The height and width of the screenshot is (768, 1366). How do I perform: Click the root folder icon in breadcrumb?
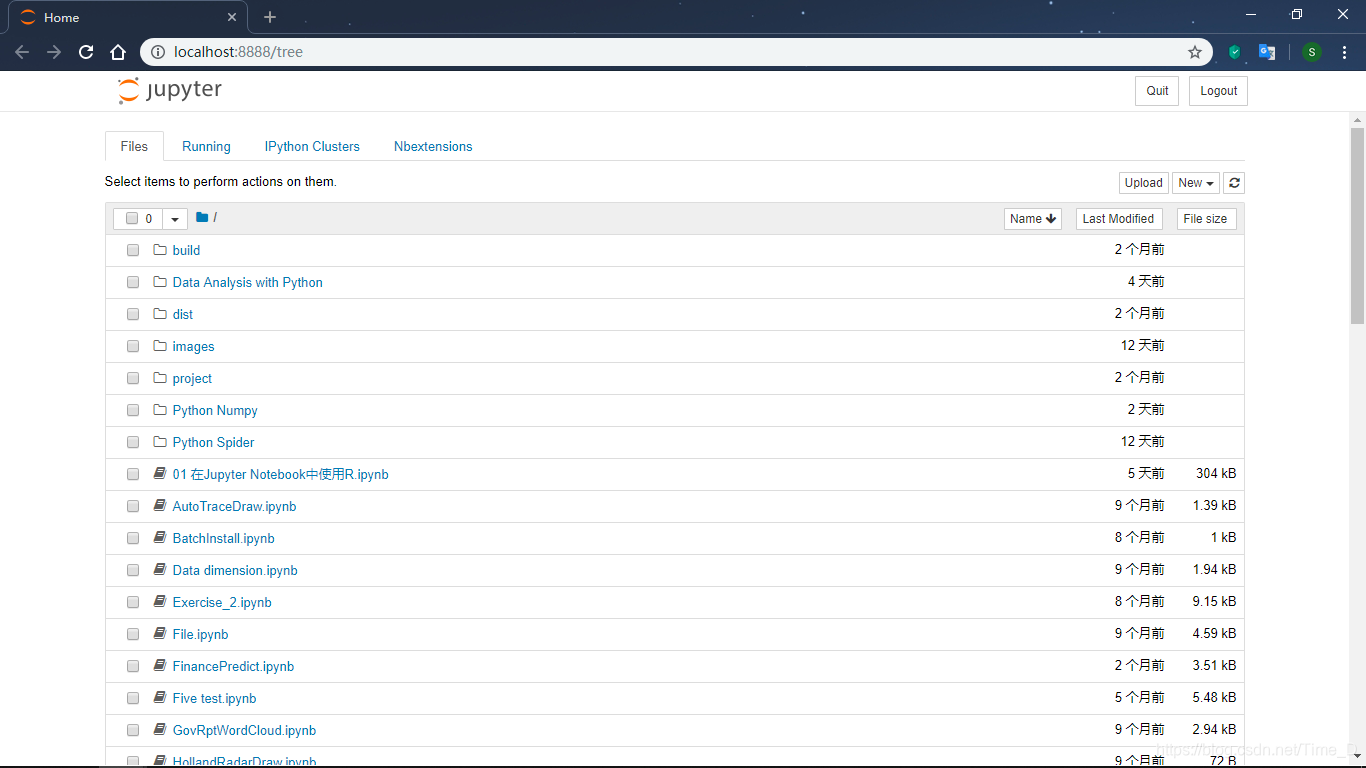(x=202, y=218)
